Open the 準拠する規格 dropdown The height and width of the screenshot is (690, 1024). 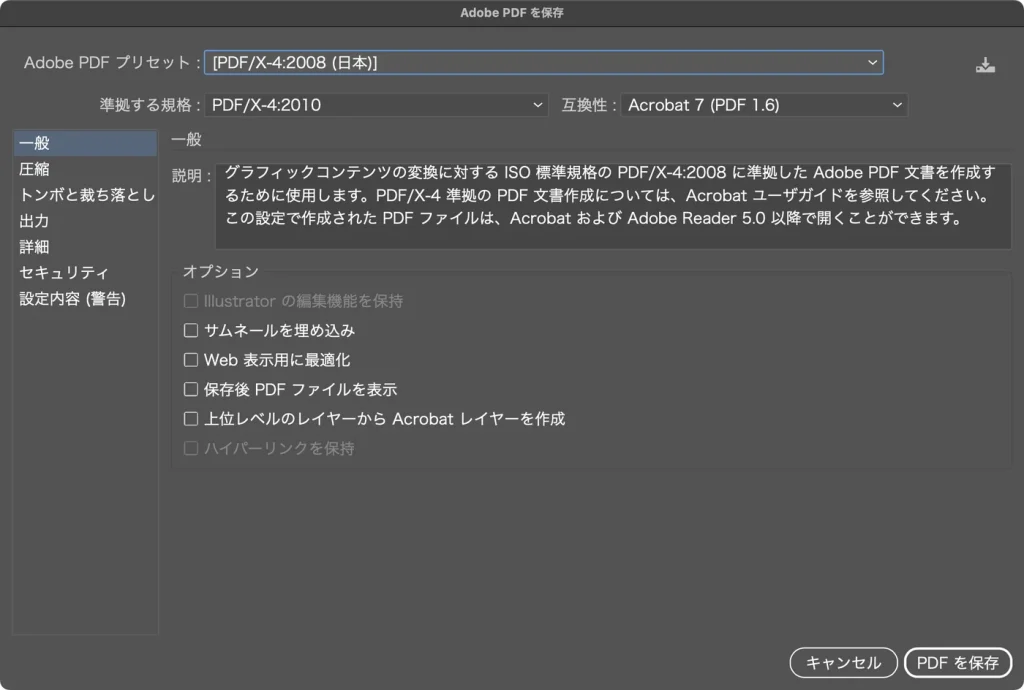(376, 105)
